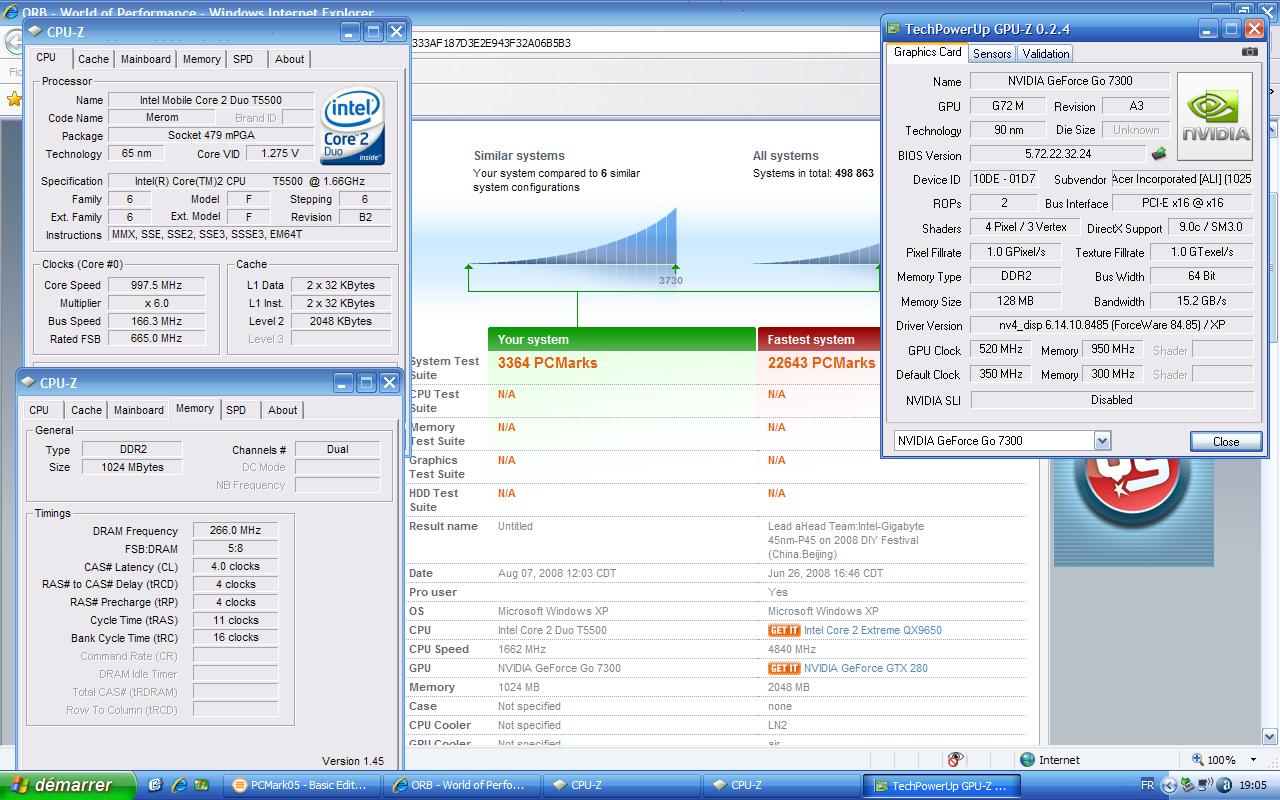This screenshot has height=800, width=1280.
Task: Open the Intel Core 2 Extreme QX9650 link
Action: coord(872,630)
